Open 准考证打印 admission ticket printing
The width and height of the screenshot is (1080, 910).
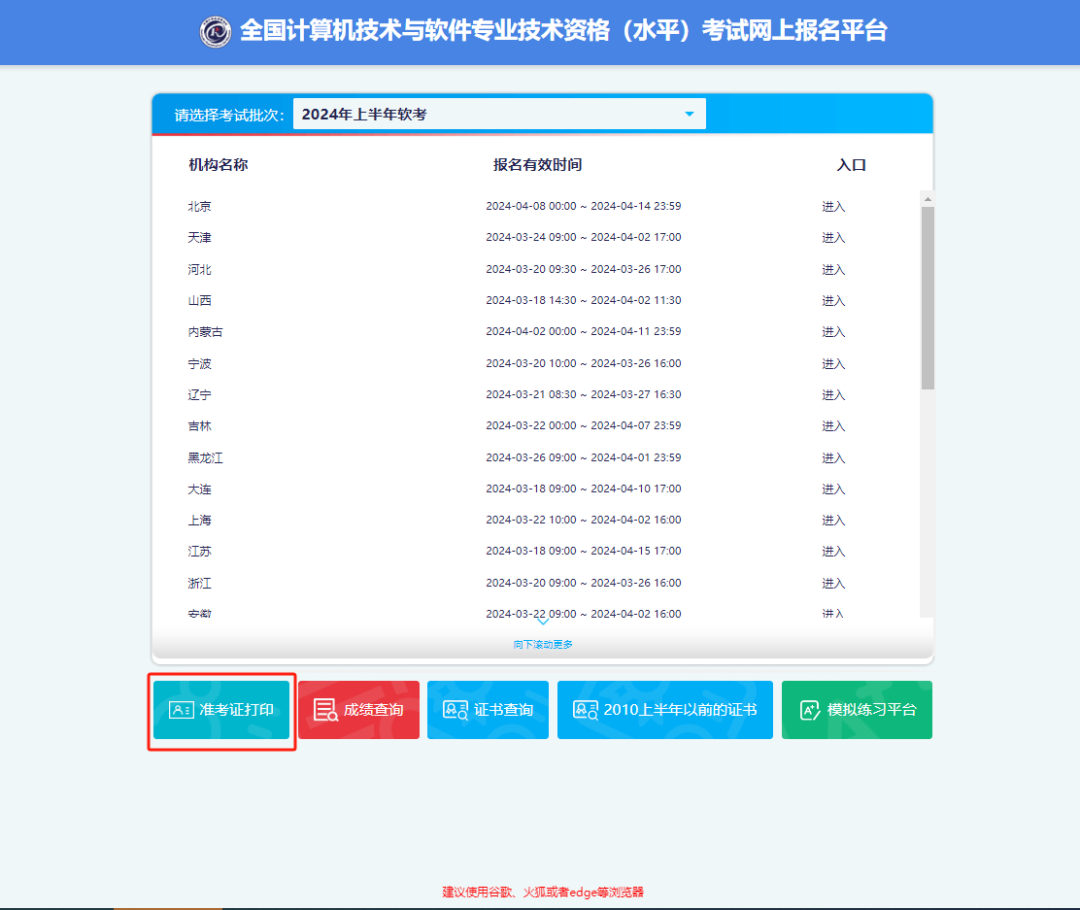(x=221, y=710)
